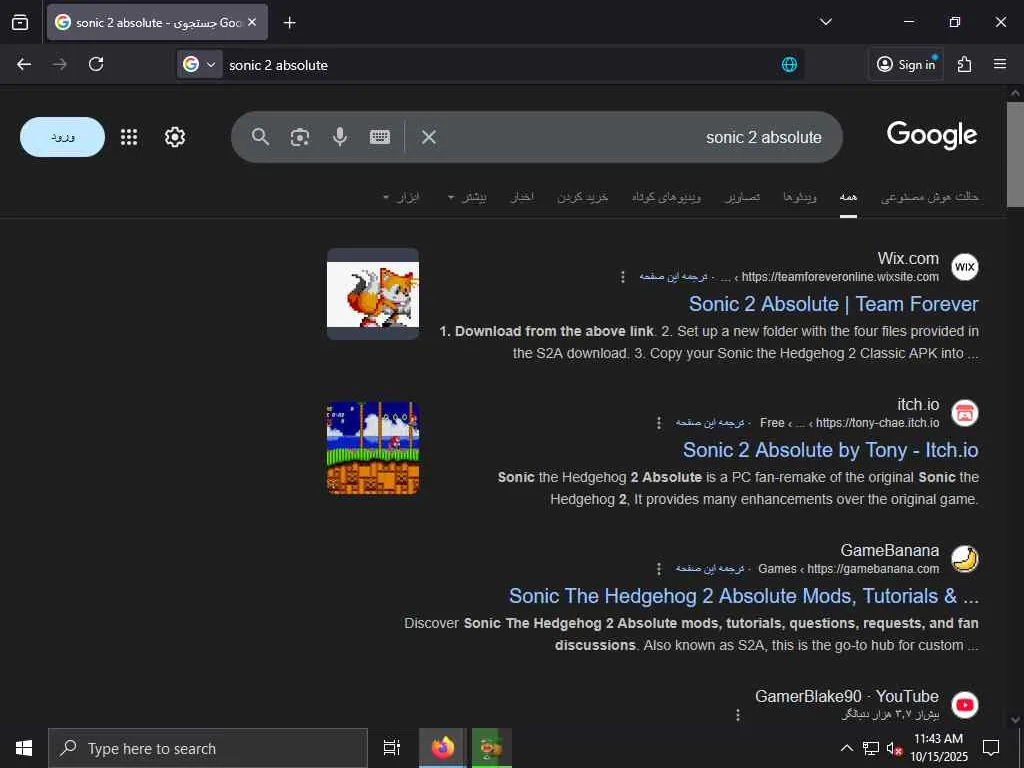
Task: Click the taskbar Type here to search box
Action: [x=208, y=748]
